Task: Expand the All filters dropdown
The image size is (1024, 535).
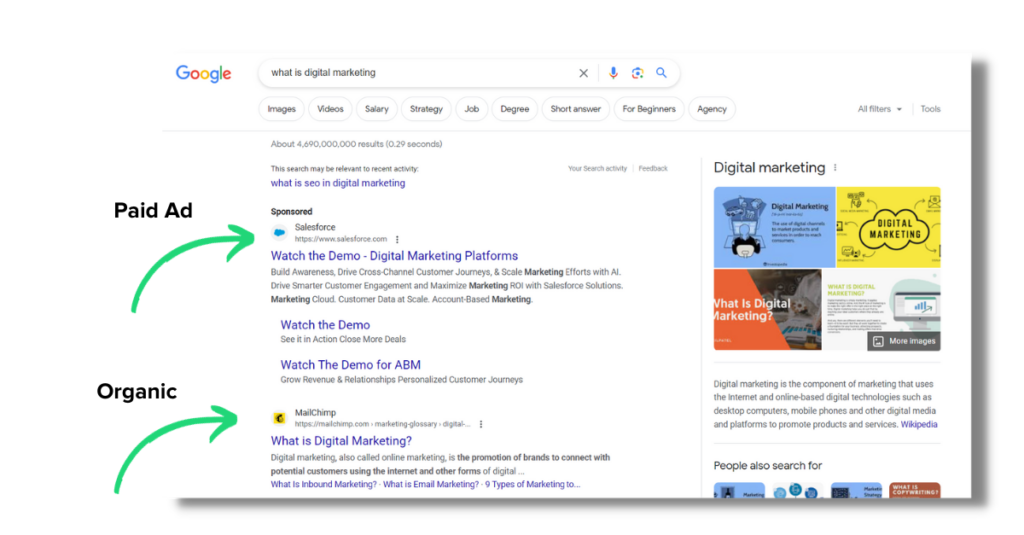Action: tap(879, 109)
